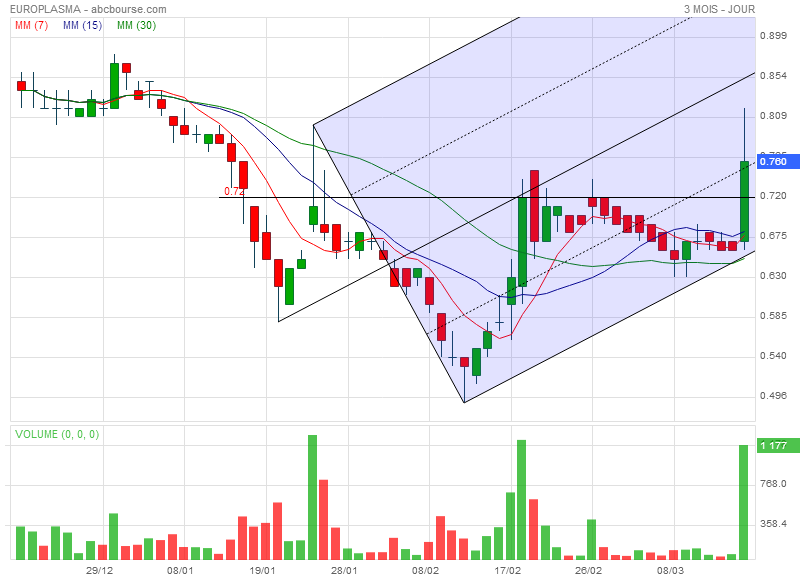
Task: Click the 358.4 volume axis label
Action: coord(773,523)
